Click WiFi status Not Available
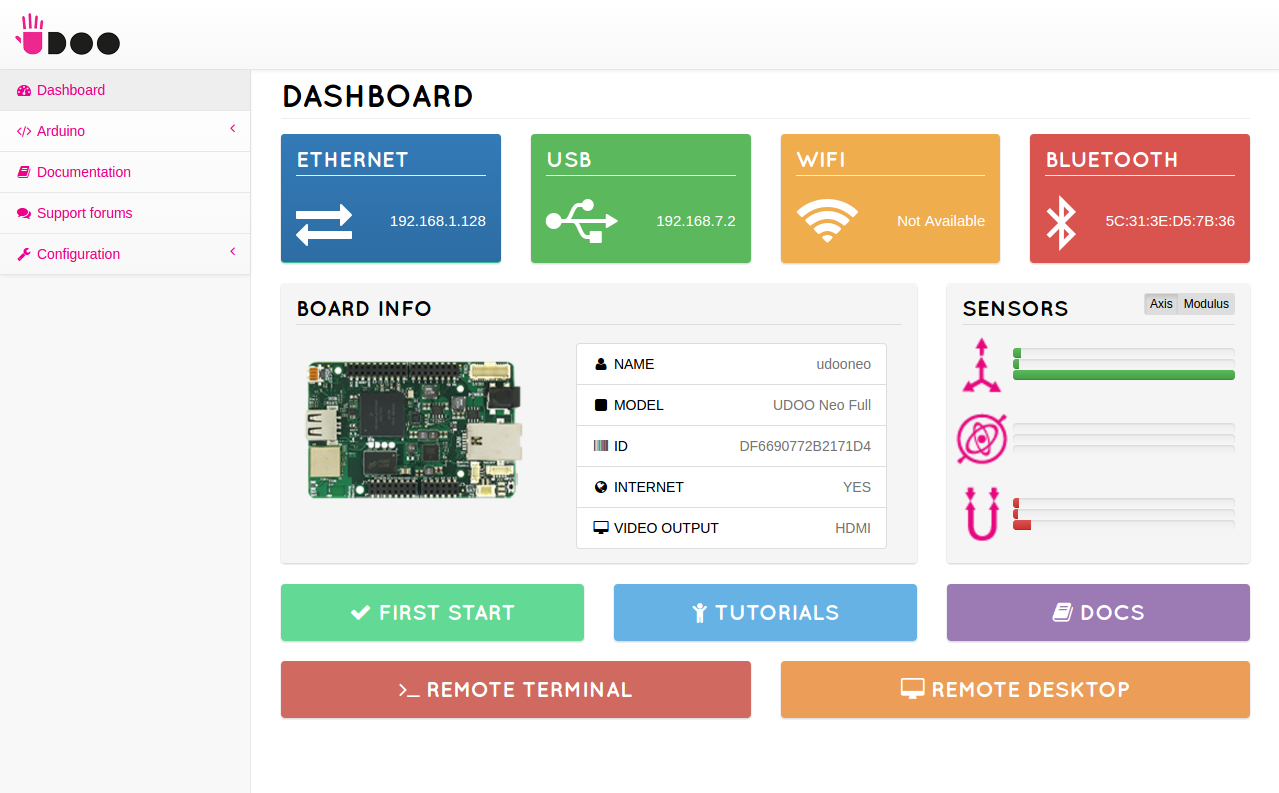The image size is (1279, 793). 941,221
